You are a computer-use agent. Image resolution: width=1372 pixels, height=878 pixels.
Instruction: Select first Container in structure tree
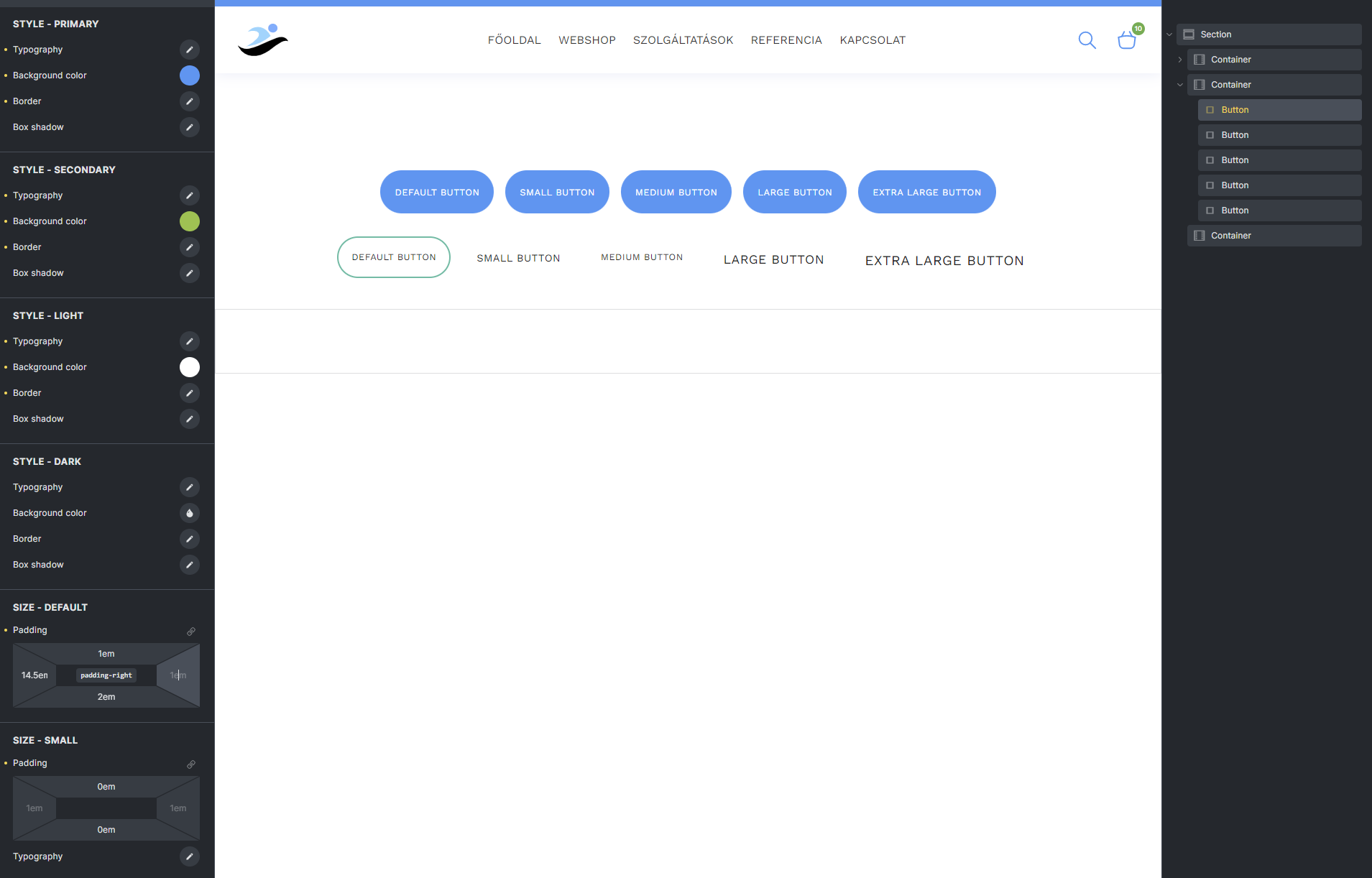click(1274, 60)
